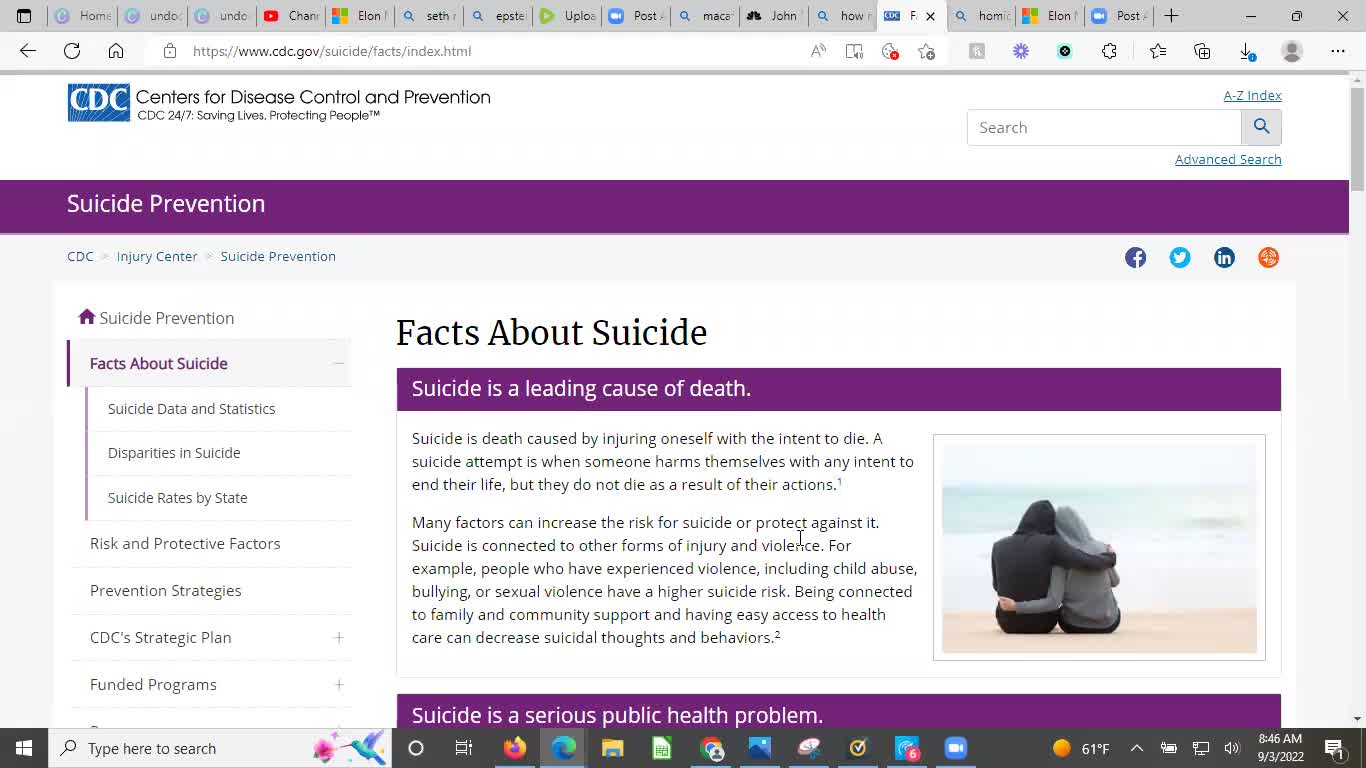The image size is (1366, 768).
Task: Close the active CDC tab
Action: pos(930,16)
